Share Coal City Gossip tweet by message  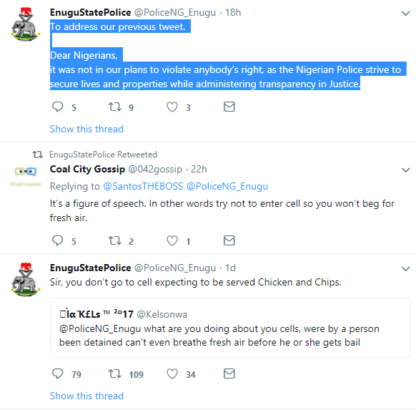pos(229,240)
